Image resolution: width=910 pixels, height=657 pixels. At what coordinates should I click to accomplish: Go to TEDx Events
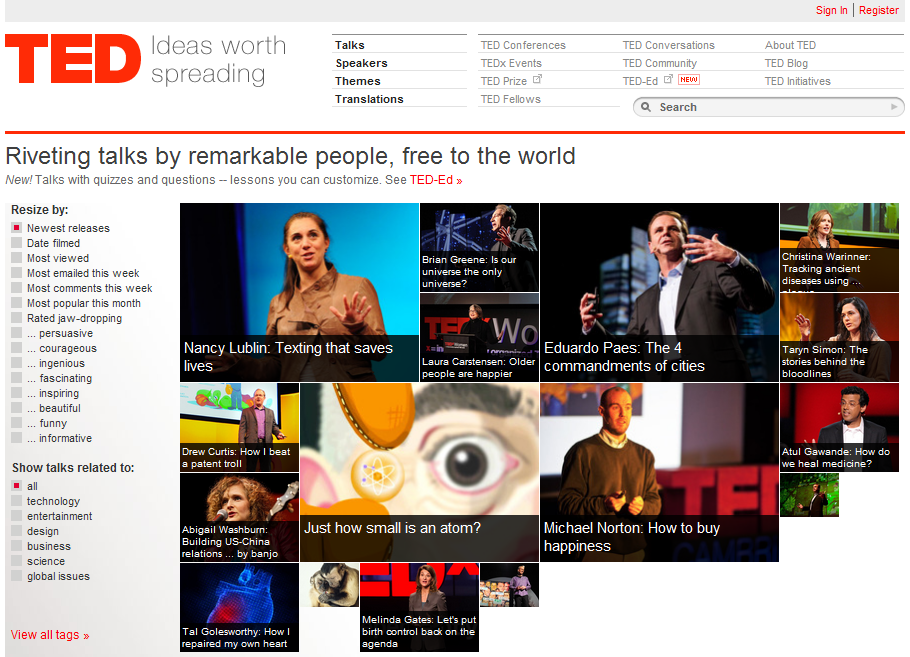pos(511,63)
